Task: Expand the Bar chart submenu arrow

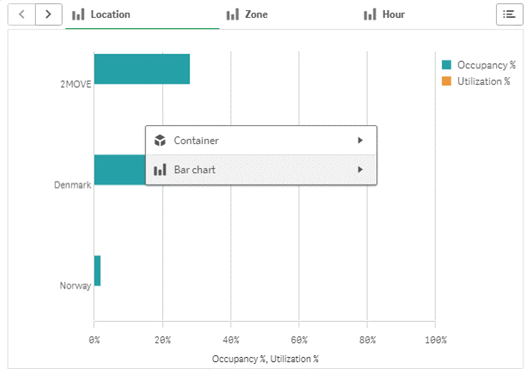Action: [360, 170]
